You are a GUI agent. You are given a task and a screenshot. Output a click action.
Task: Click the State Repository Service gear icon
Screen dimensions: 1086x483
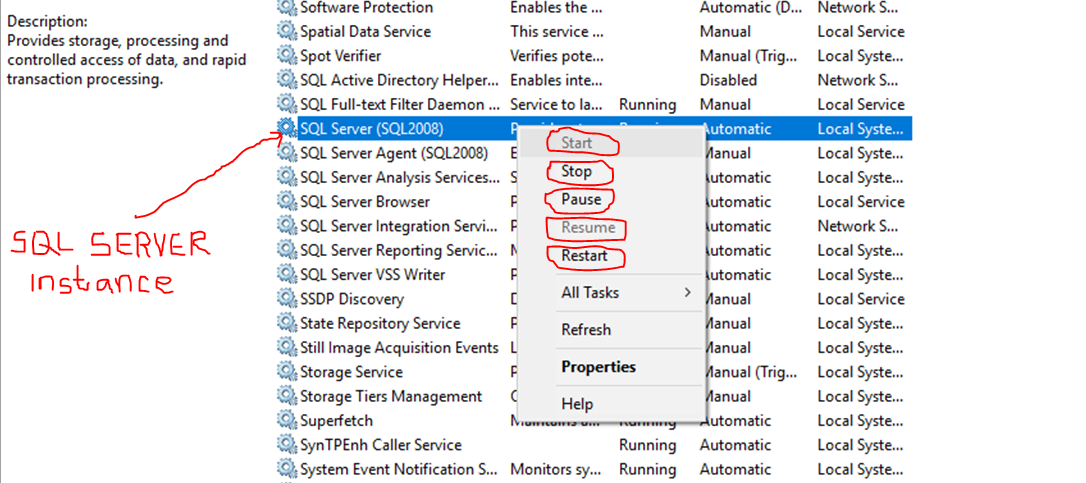point(286,324)
